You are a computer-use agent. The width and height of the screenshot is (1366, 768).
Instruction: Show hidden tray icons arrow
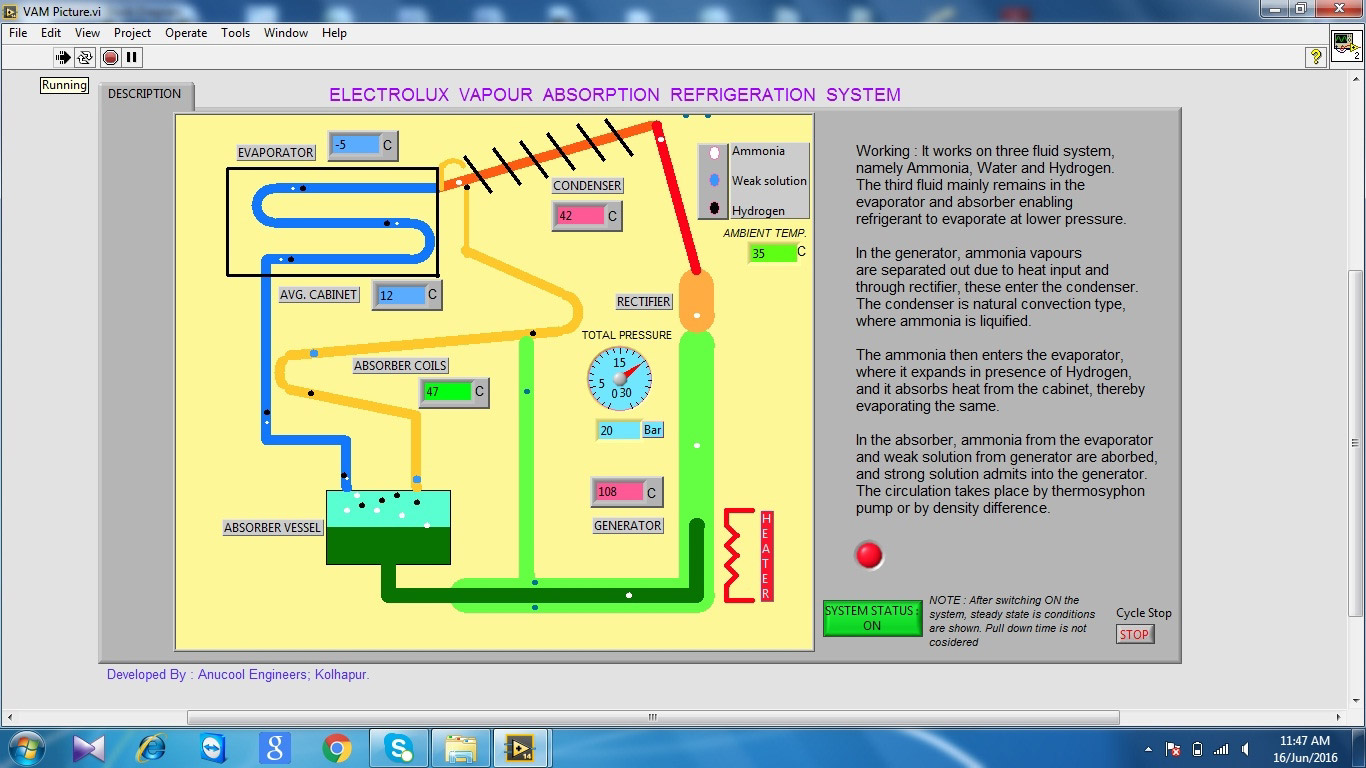pyautogui.click(x=1147, y=749)
